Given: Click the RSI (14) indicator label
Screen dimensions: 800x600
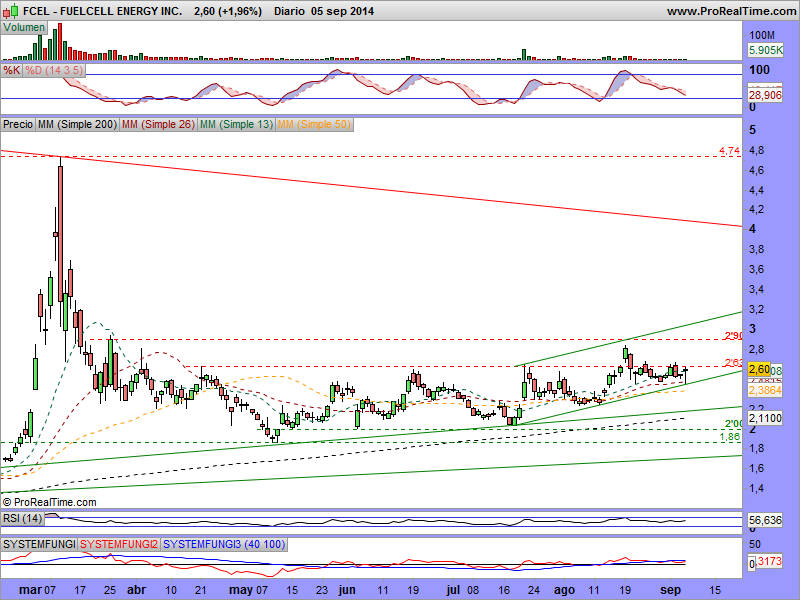Looking at the screenshot, I should (22, 519).
